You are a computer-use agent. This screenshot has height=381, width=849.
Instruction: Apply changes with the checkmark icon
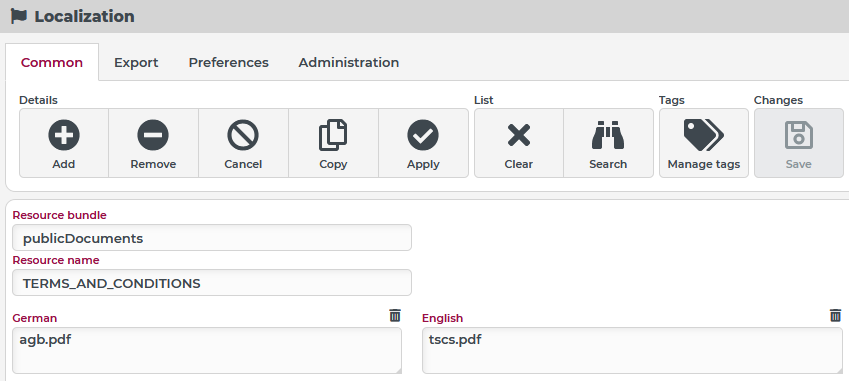coord(423,135)
